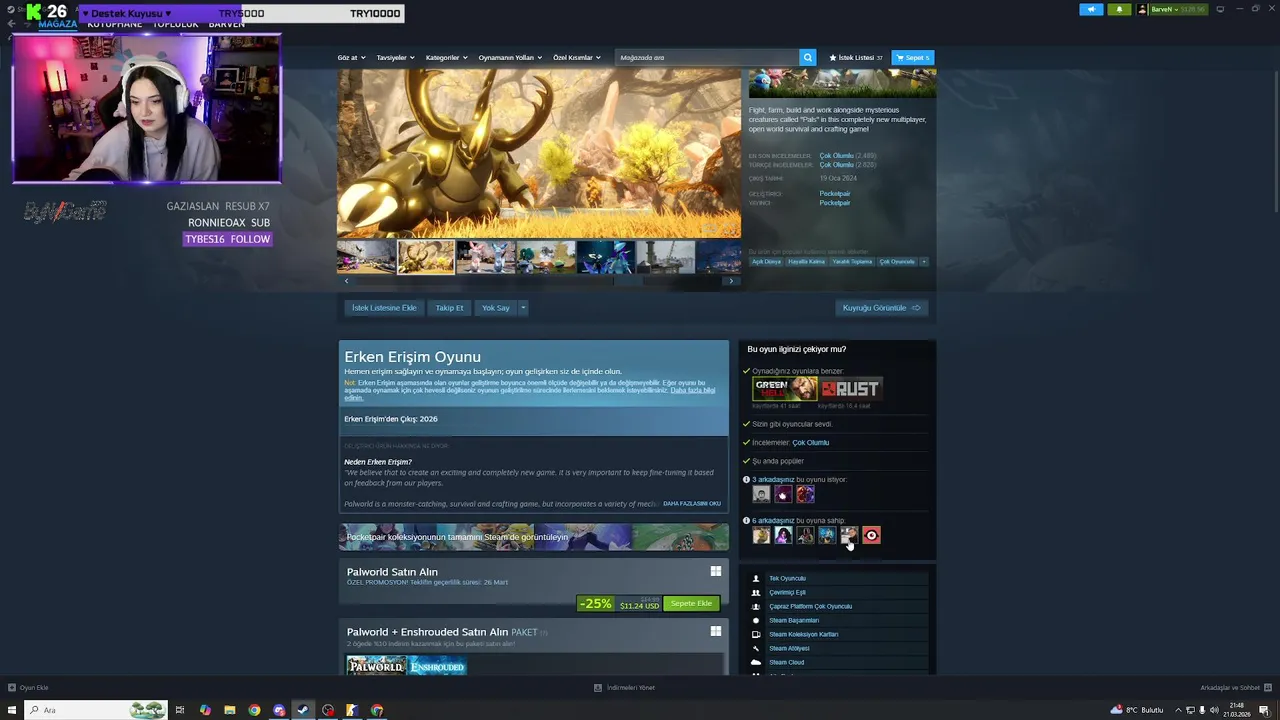Open the green notifications bell

pos(1118,9)
